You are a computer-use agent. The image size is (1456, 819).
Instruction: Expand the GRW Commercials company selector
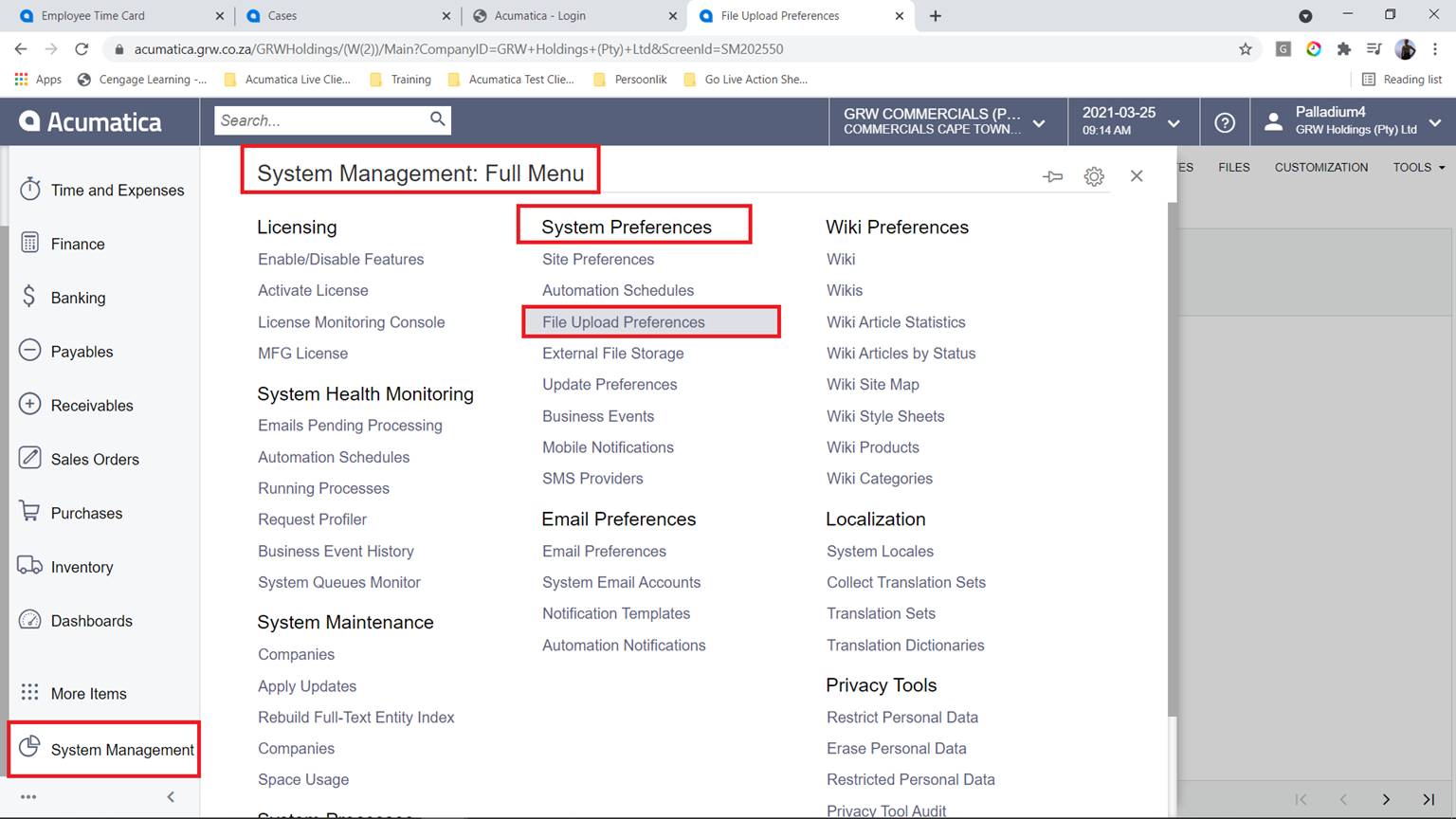1039,123
